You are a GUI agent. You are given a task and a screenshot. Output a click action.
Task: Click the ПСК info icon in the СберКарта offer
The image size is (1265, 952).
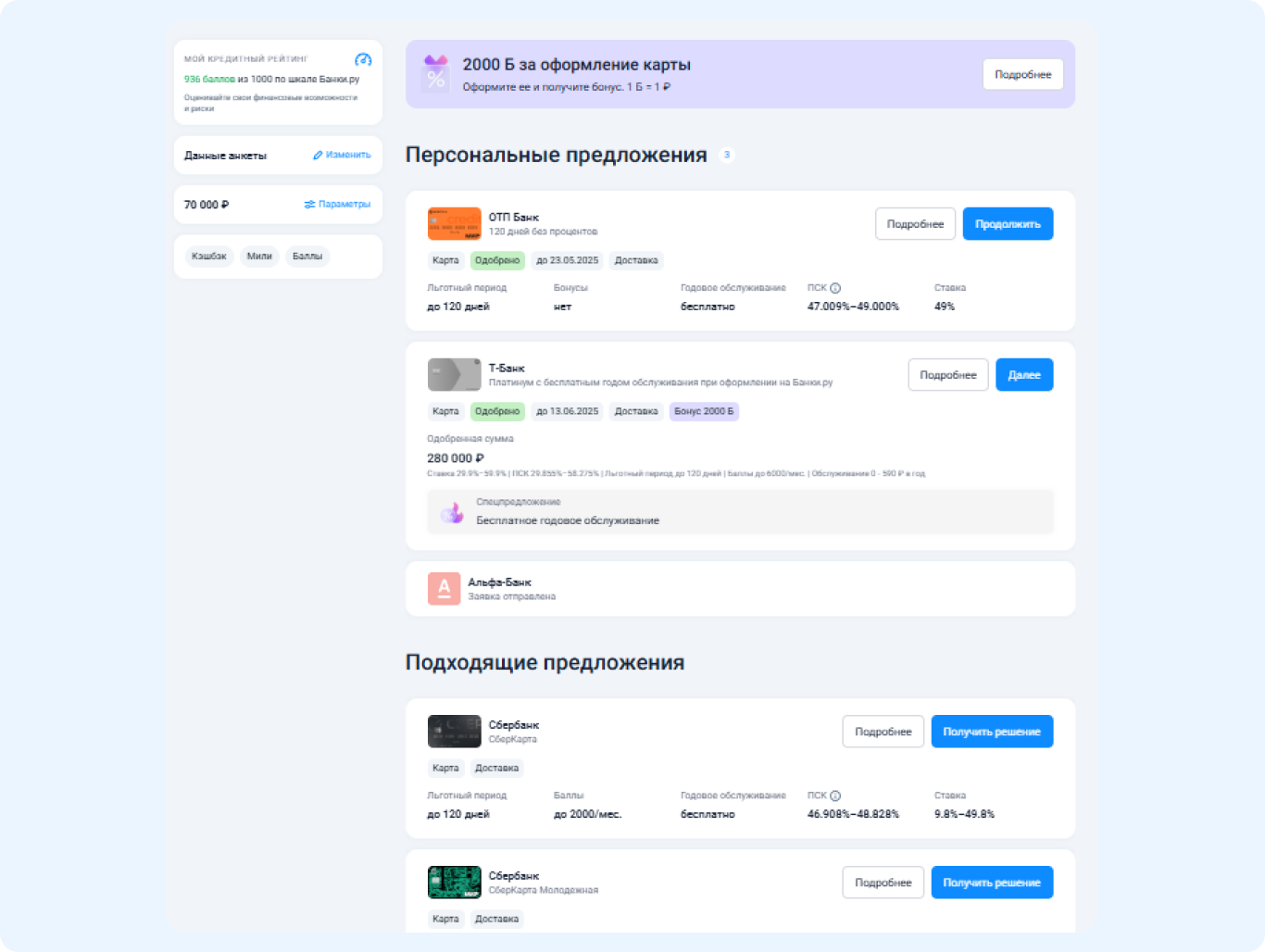(835, 795)
